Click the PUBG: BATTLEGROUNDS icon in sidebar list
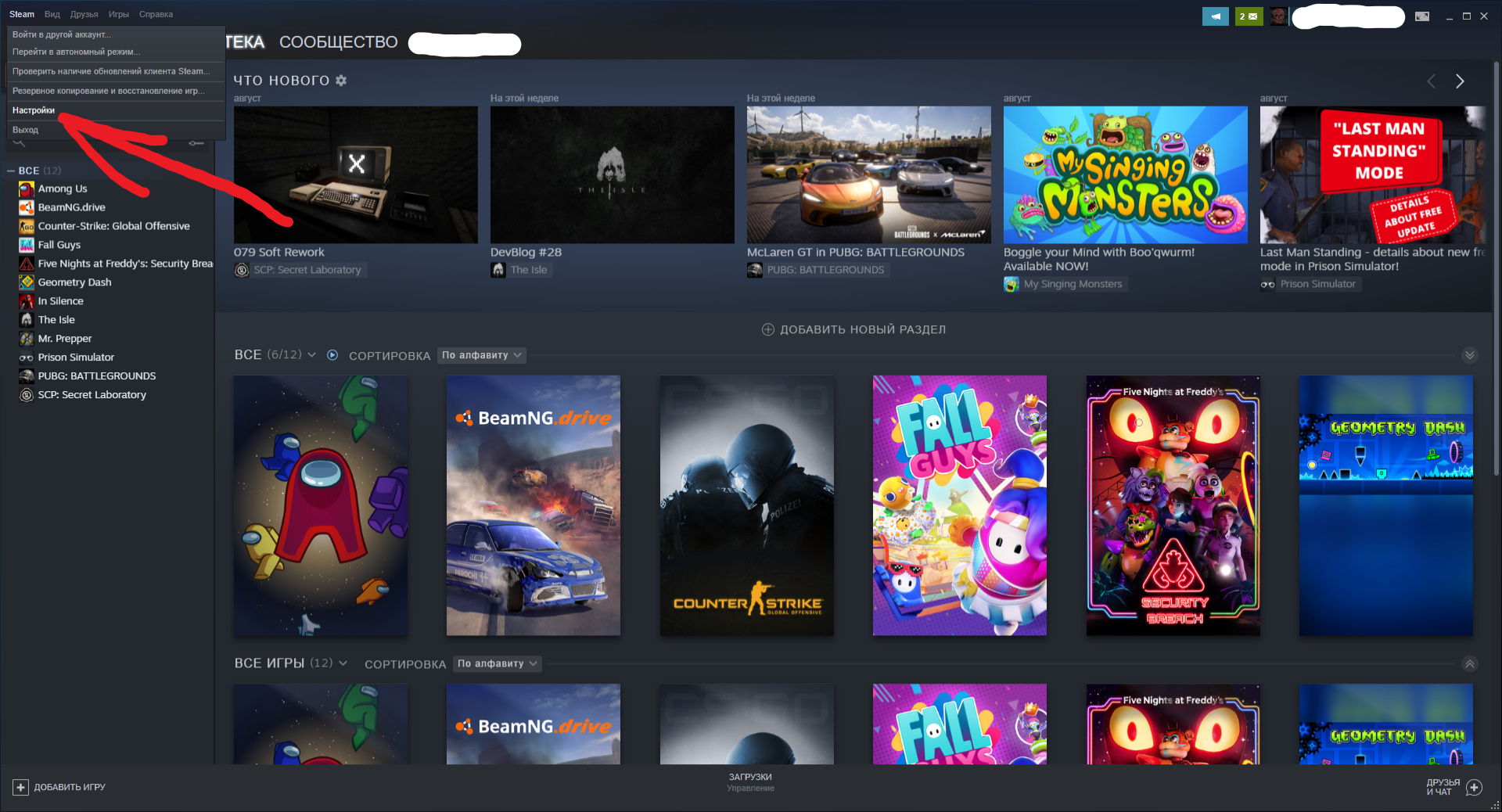This screenshot has width=1502, height=812. click(27, 376)
